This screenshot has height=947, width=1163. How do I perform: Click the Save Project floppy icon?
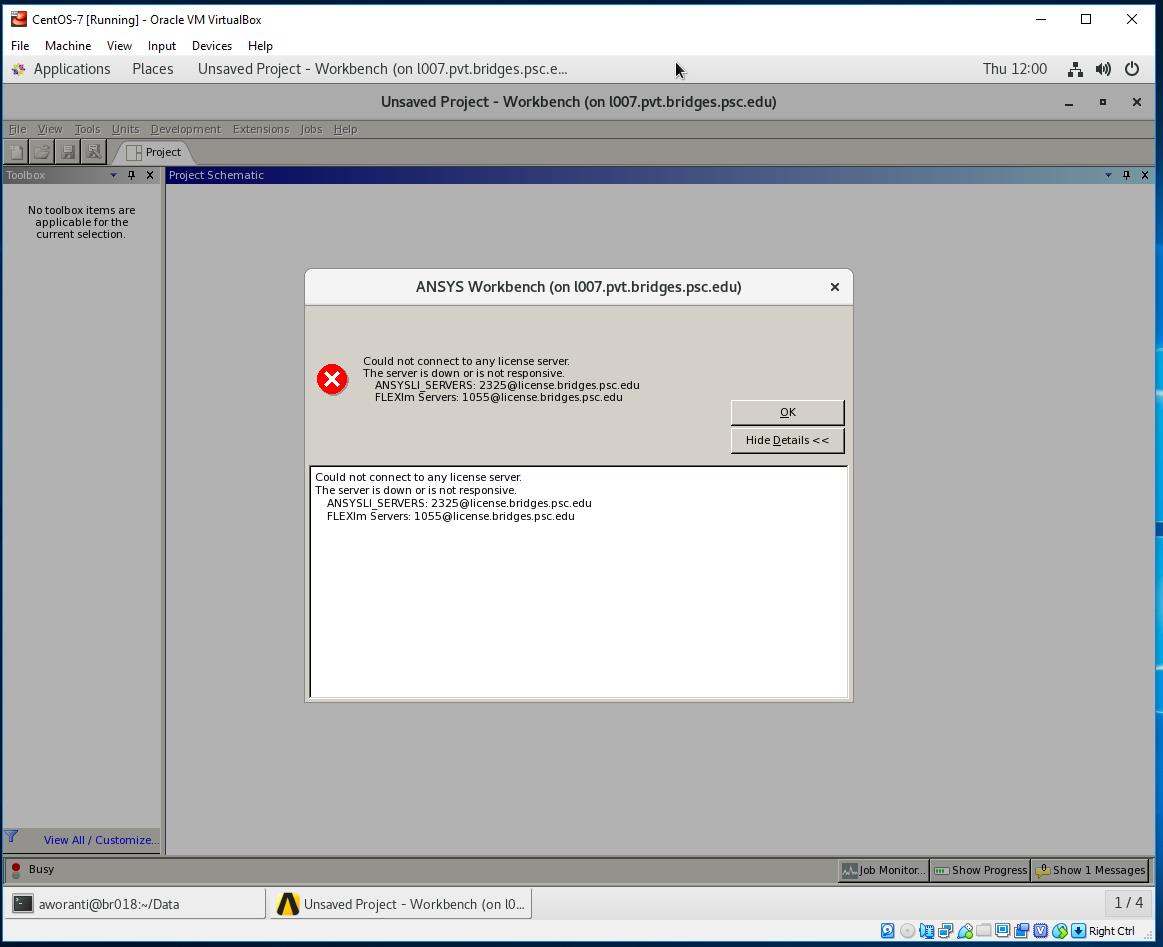point(67,152)
